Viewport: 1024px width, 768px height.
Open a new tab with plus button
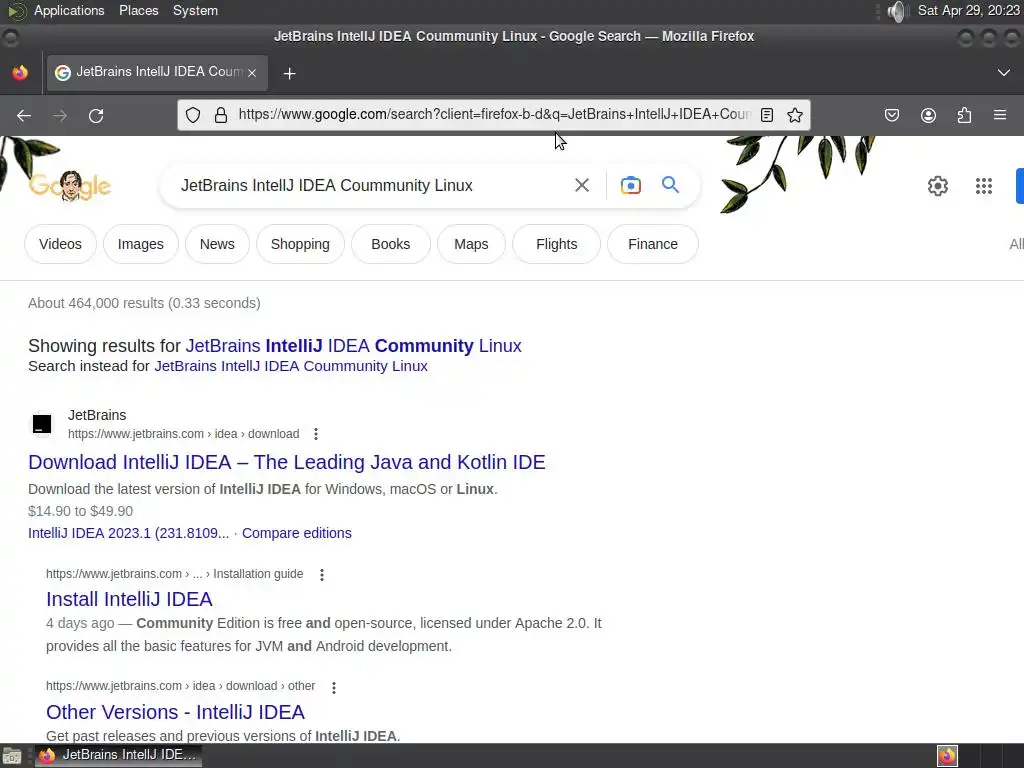(x=289, y=74)
